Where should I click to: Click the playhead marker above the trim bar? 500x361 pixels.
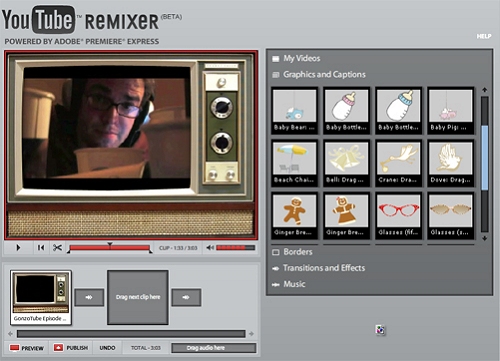(x=110, y=245)
